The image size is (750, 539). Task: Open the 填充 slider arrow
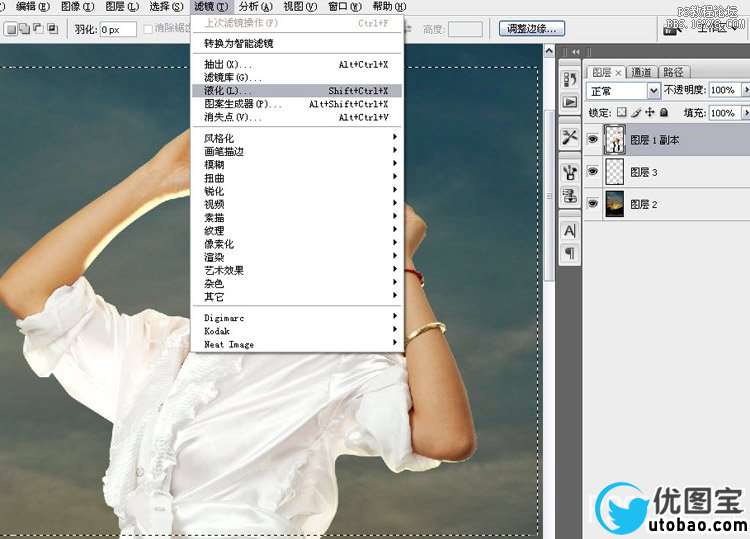pos(745,113)
